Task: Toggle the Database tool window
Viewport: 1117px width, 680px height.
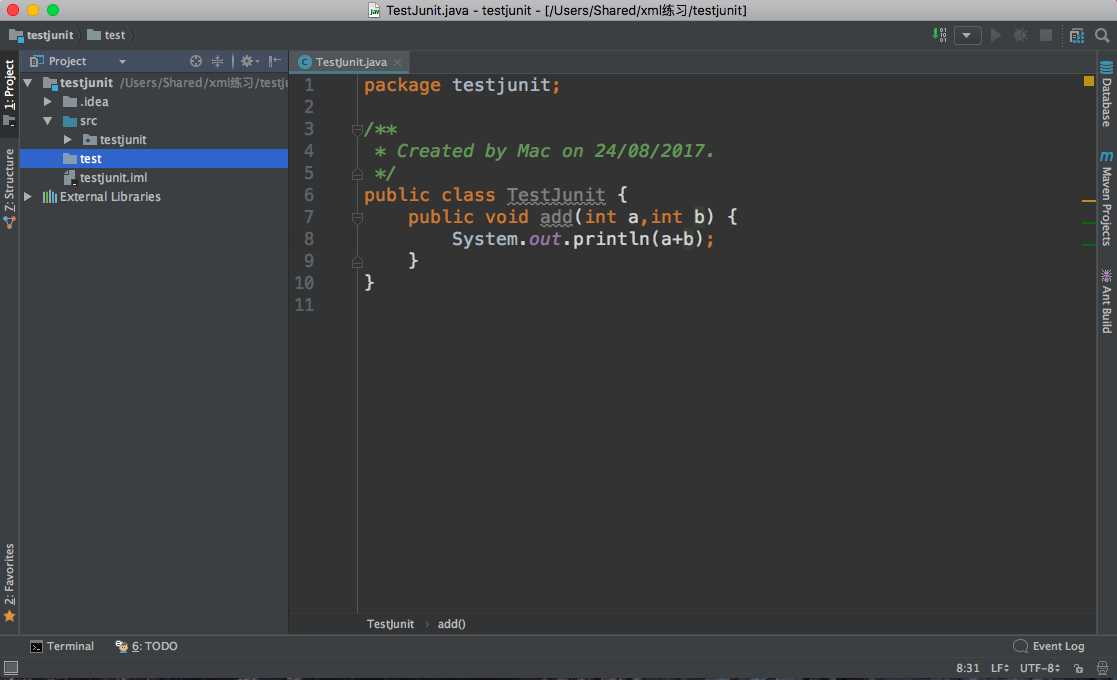Action: pyautogui.click(x=1106, y=95)
